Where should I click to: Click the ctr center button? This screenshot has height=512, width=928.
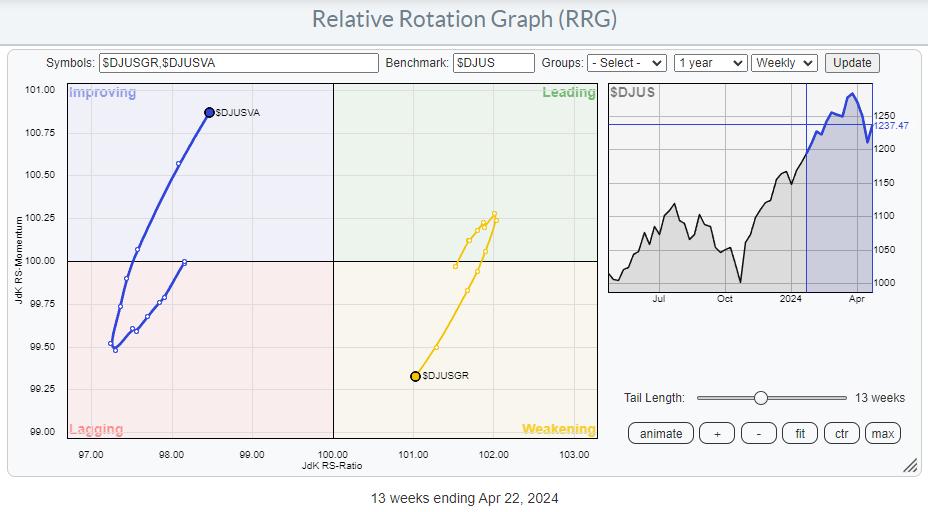(841, 433)
